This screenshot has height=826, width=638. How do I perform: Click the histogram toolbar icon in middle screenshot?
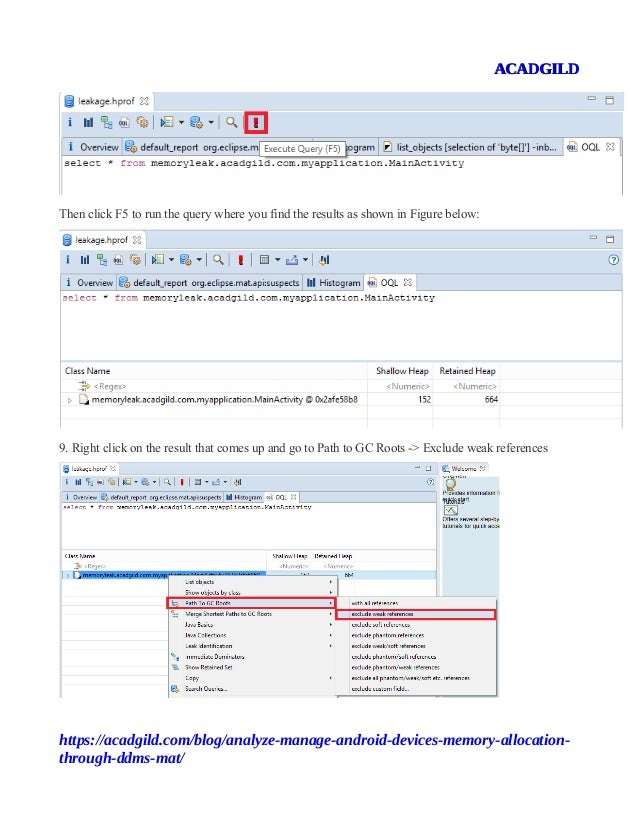(85, 260)
